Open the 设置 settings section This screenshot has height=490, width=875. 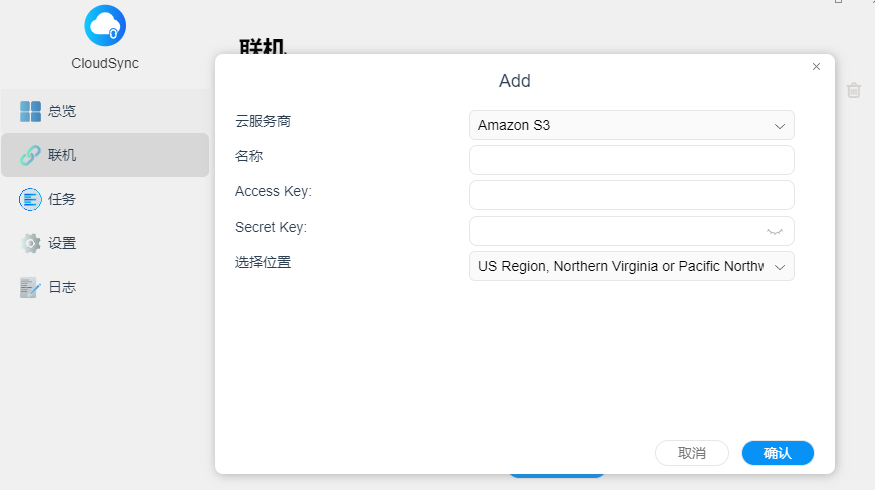point(105,243)
